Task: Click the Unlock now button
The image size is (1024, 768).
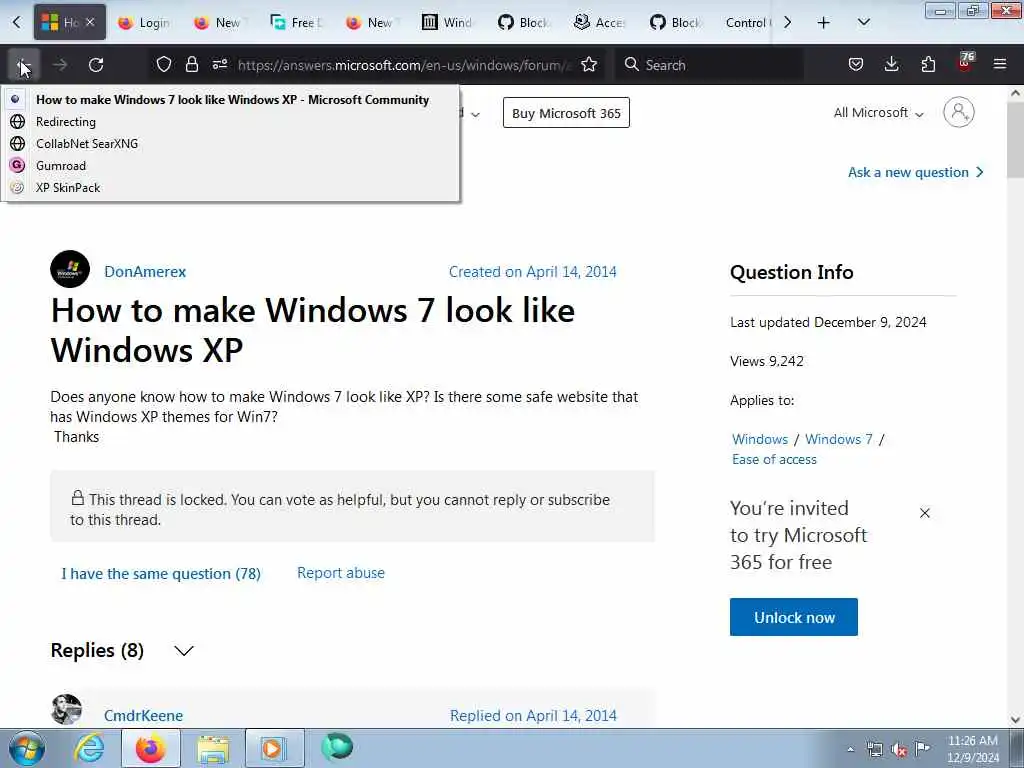Action: click(793, 616)
